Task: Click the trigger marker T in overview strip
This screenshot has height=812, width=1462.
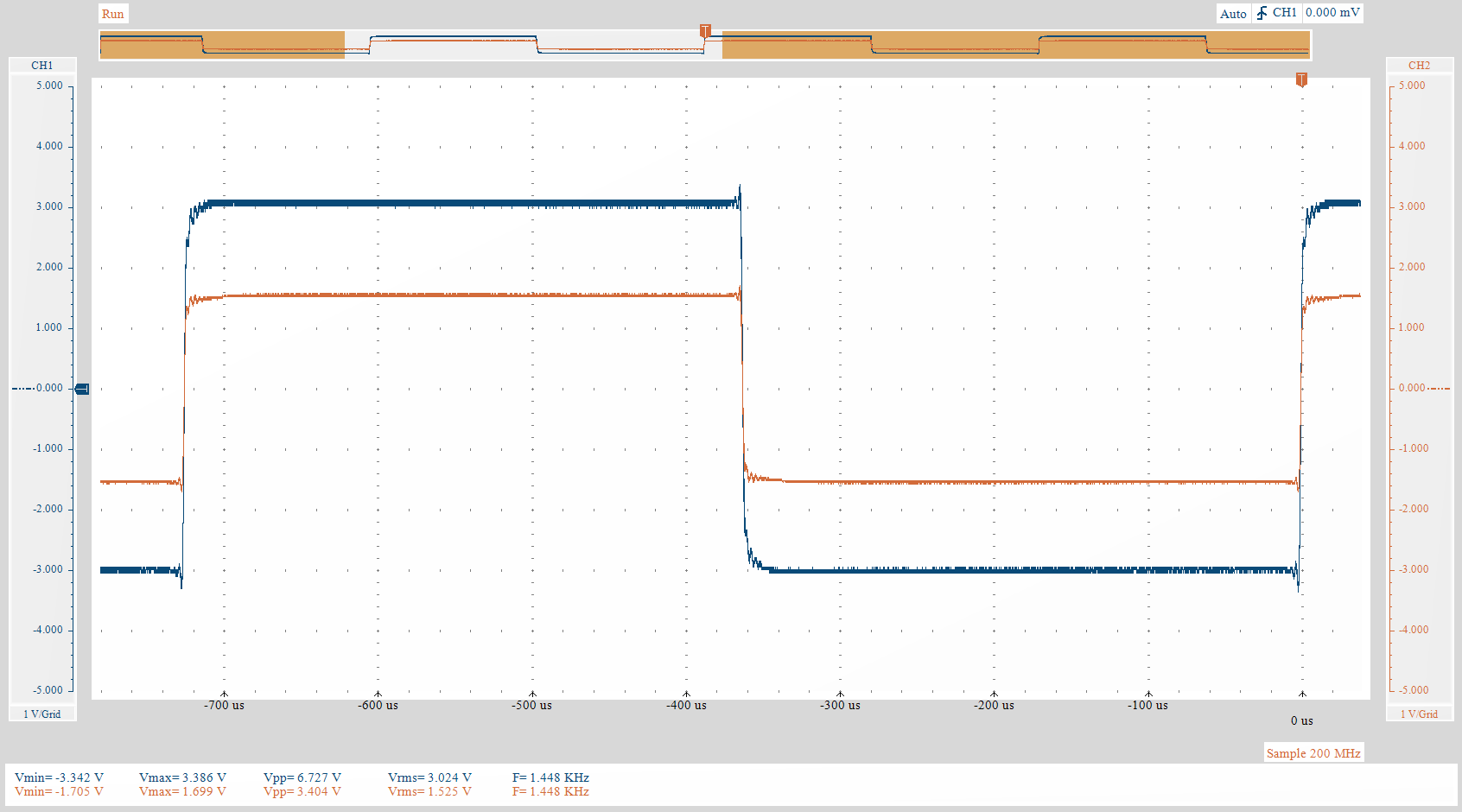Action: point(705,31)
